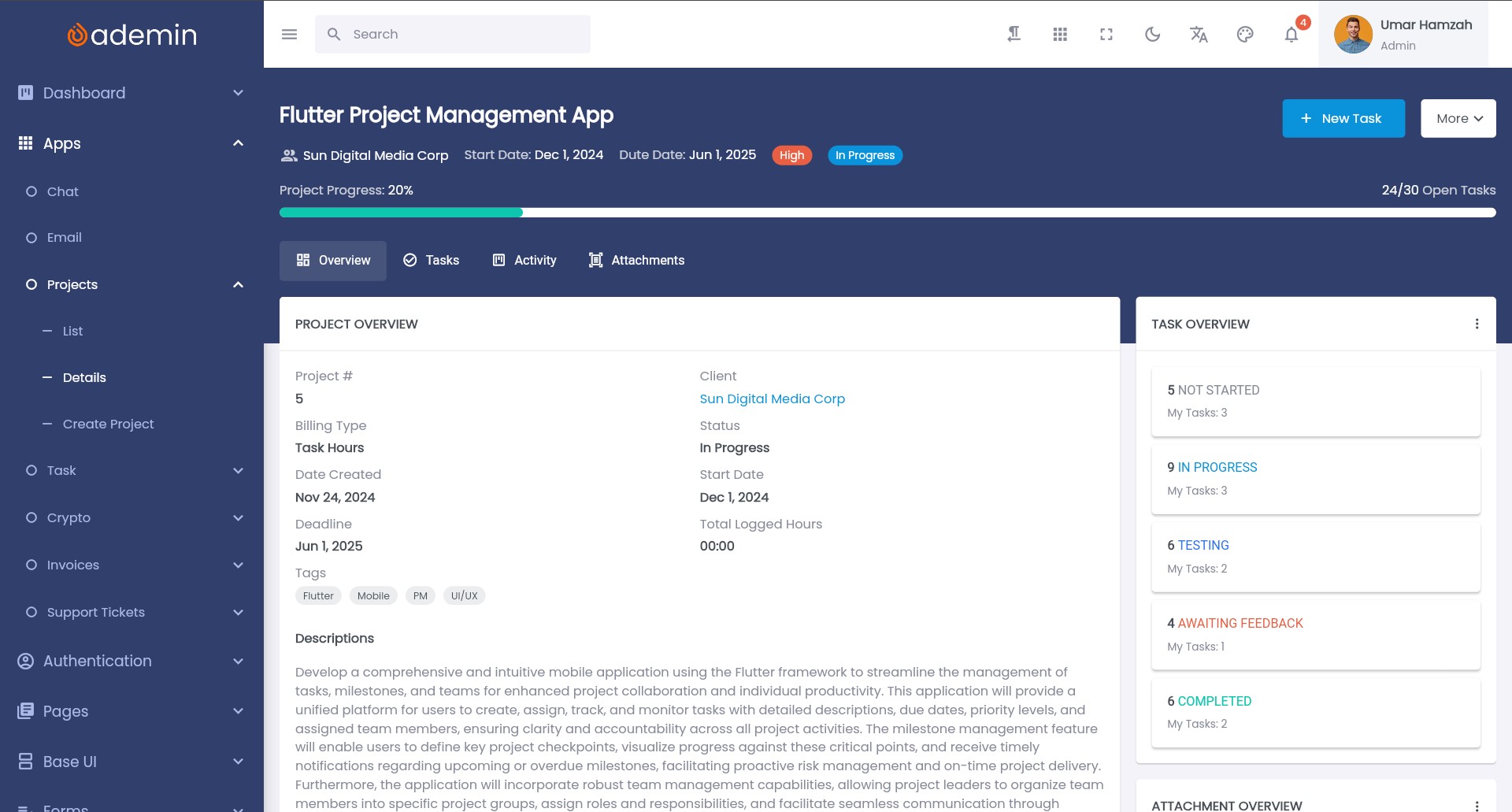Enter fullscreen mode via header icon

tap(1106, 35)
